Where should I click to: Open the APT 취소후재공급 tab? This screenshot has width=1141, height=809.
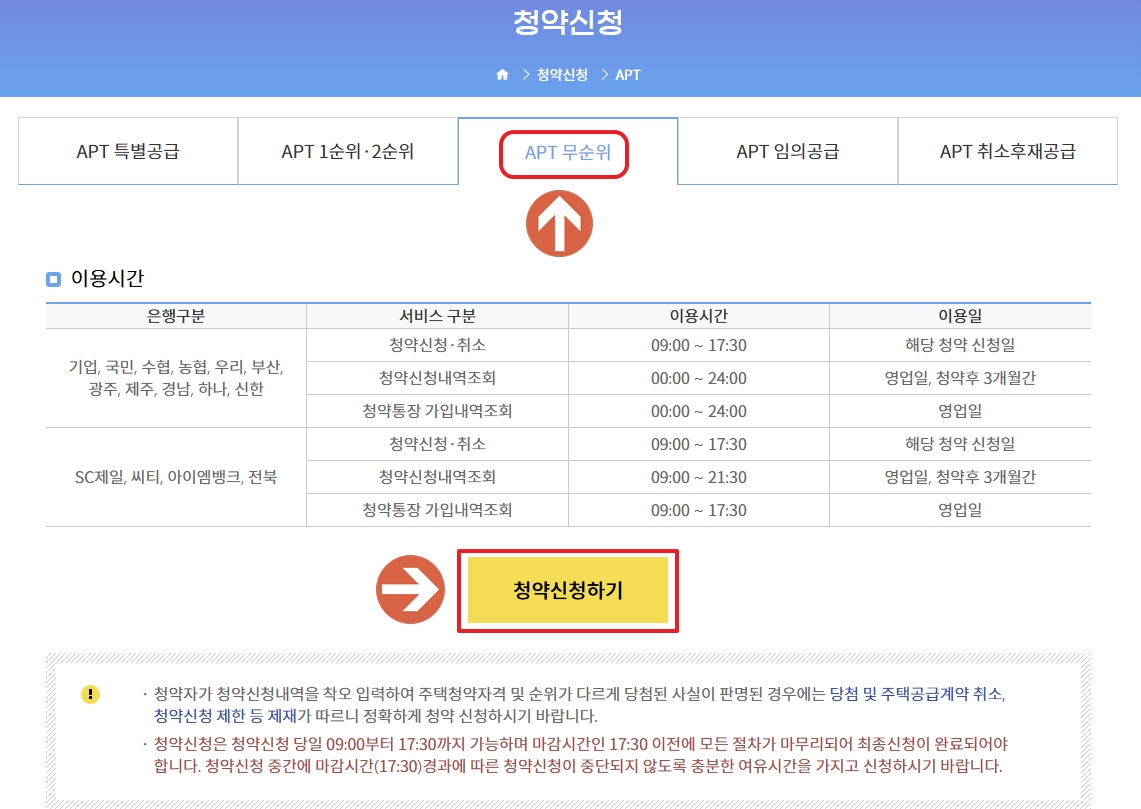click(1006, 150)
